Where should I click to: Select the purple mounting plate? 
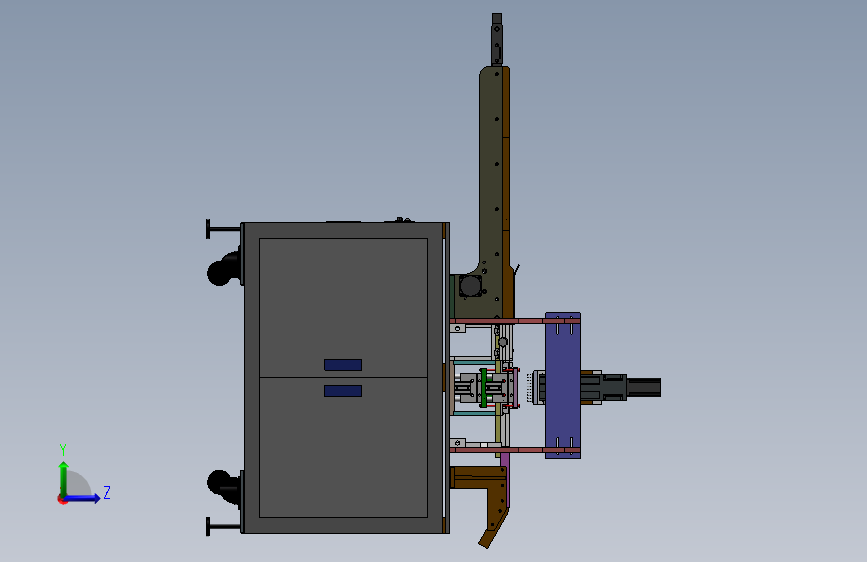[563, 386]
